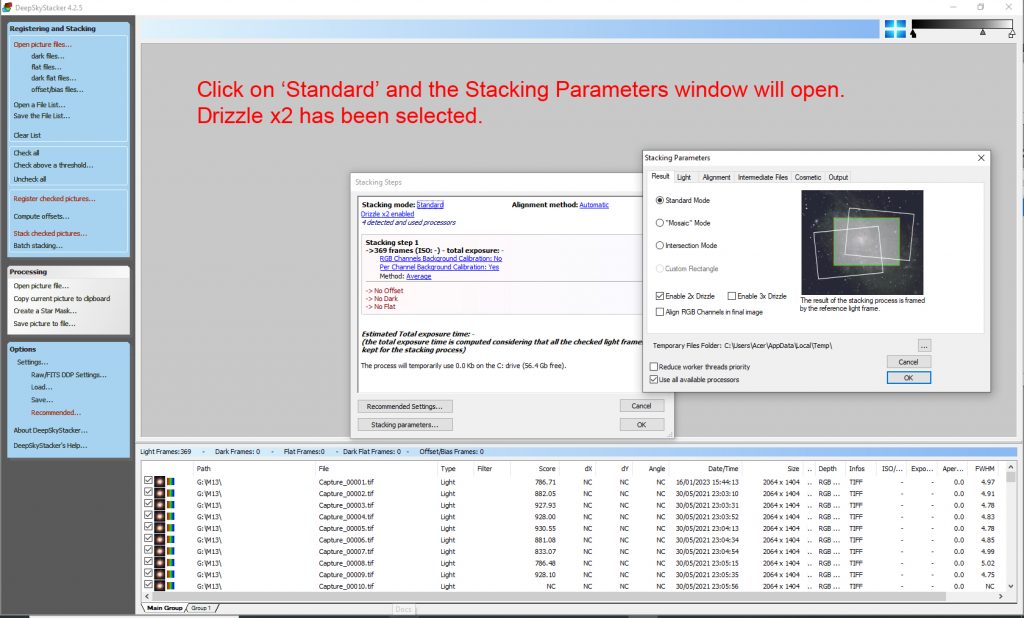Click the file list scroll down arrow
Screen dimensions: 1024x618
coord(1011,587)
